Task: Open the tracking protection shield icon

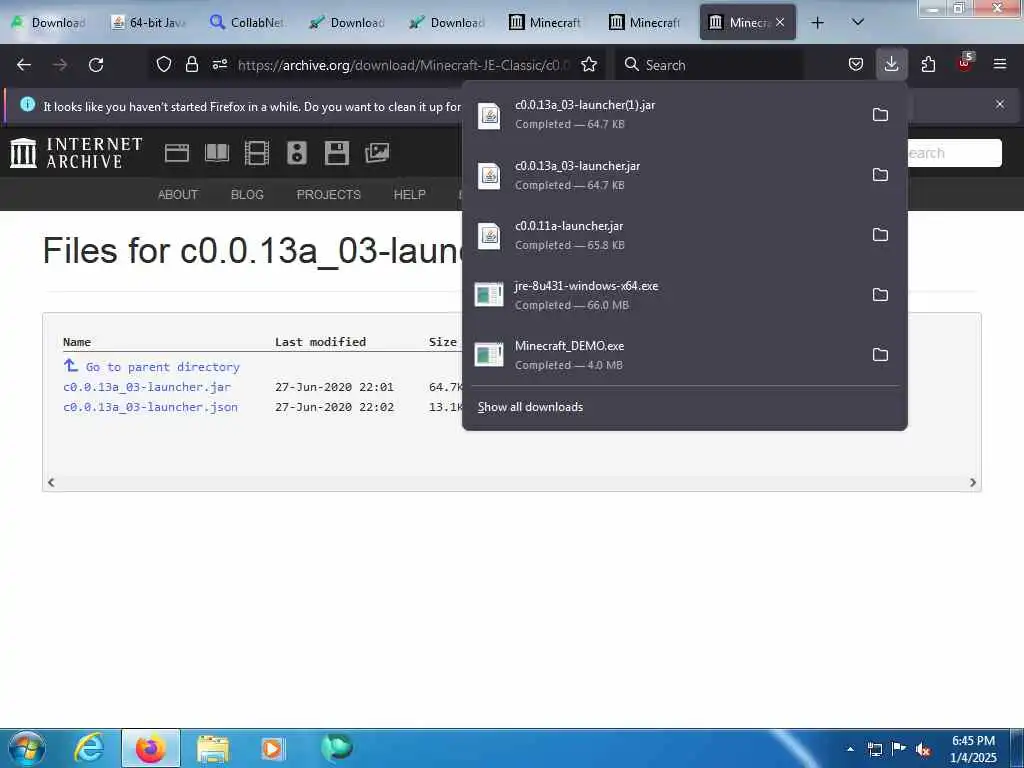Action: coord(164,65)
